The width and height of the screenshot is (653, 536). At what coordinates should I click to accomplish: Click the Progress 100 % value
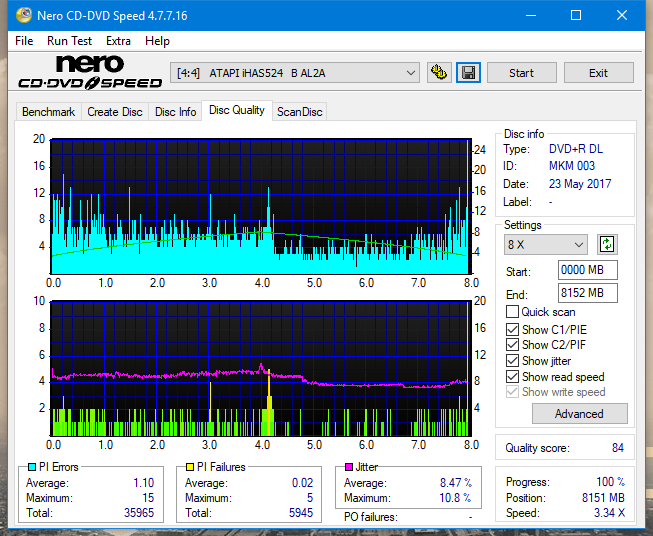tap(611, 482)
